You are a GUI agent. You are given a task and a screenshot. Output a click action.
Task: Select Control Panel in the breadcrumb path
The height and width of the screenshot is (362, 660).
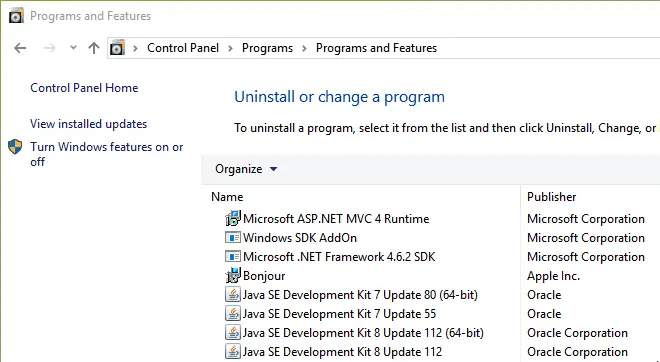(183, 48)
